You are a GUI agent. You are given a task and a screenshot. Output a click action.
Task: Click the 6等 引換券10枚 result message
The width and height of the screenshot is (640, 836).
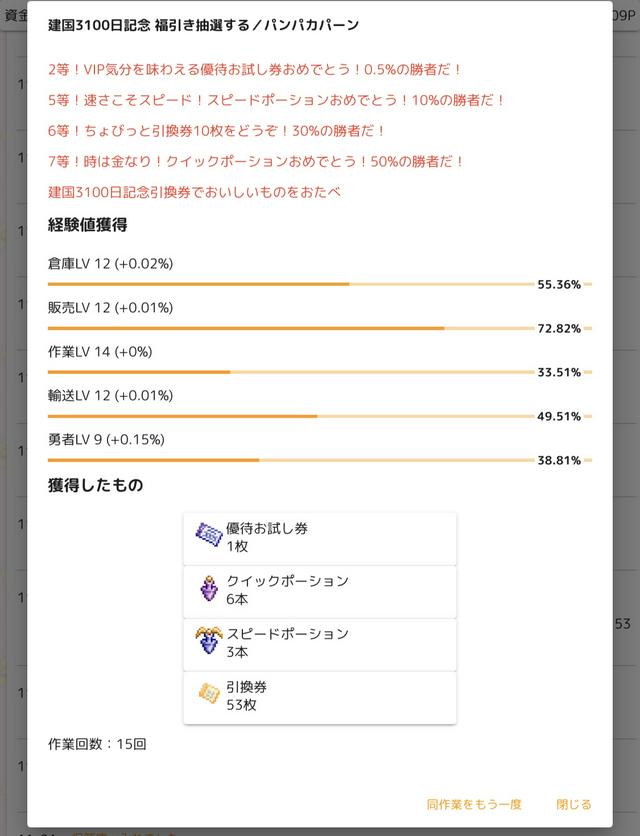217,131
